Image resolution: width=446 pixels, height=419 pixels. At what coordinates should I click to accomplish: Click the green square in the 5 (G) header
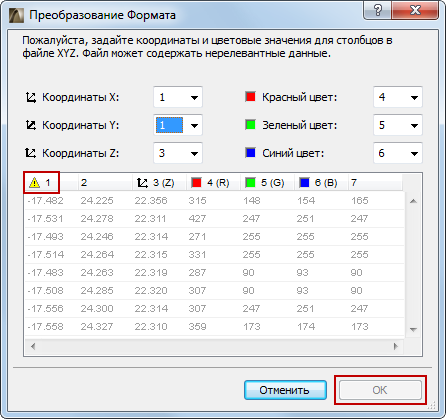point(250,182)
